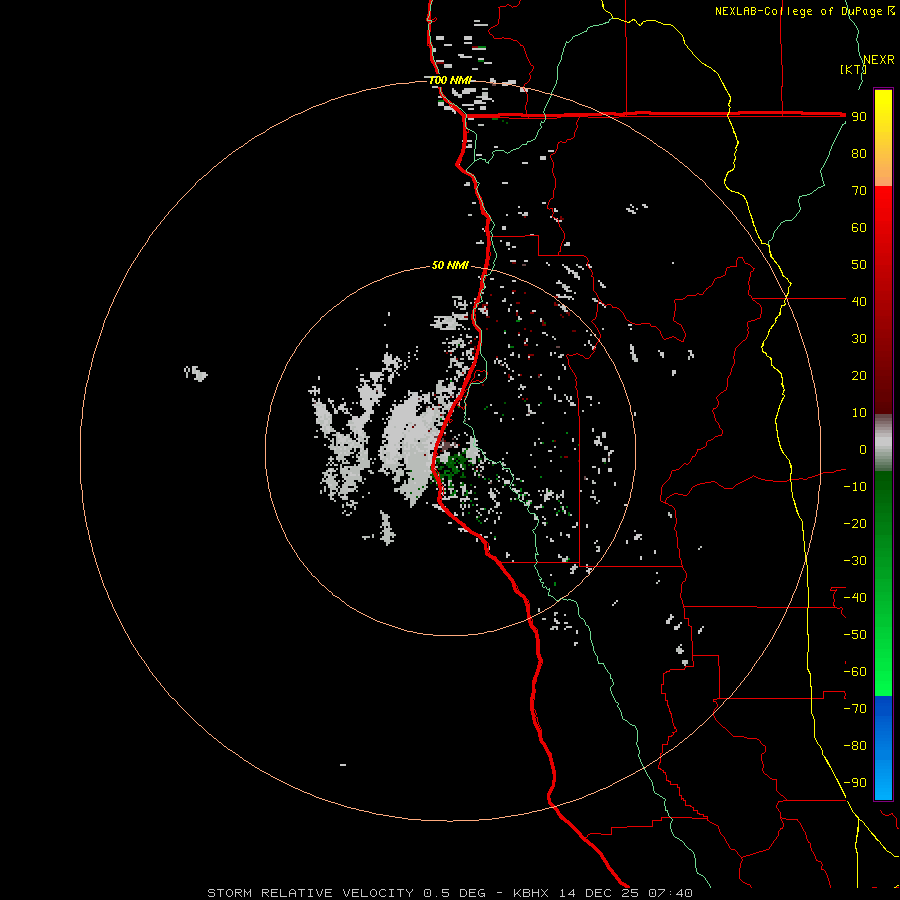Click the -70 scale value
The image size is (900, 900).
(x=855, y=709)
